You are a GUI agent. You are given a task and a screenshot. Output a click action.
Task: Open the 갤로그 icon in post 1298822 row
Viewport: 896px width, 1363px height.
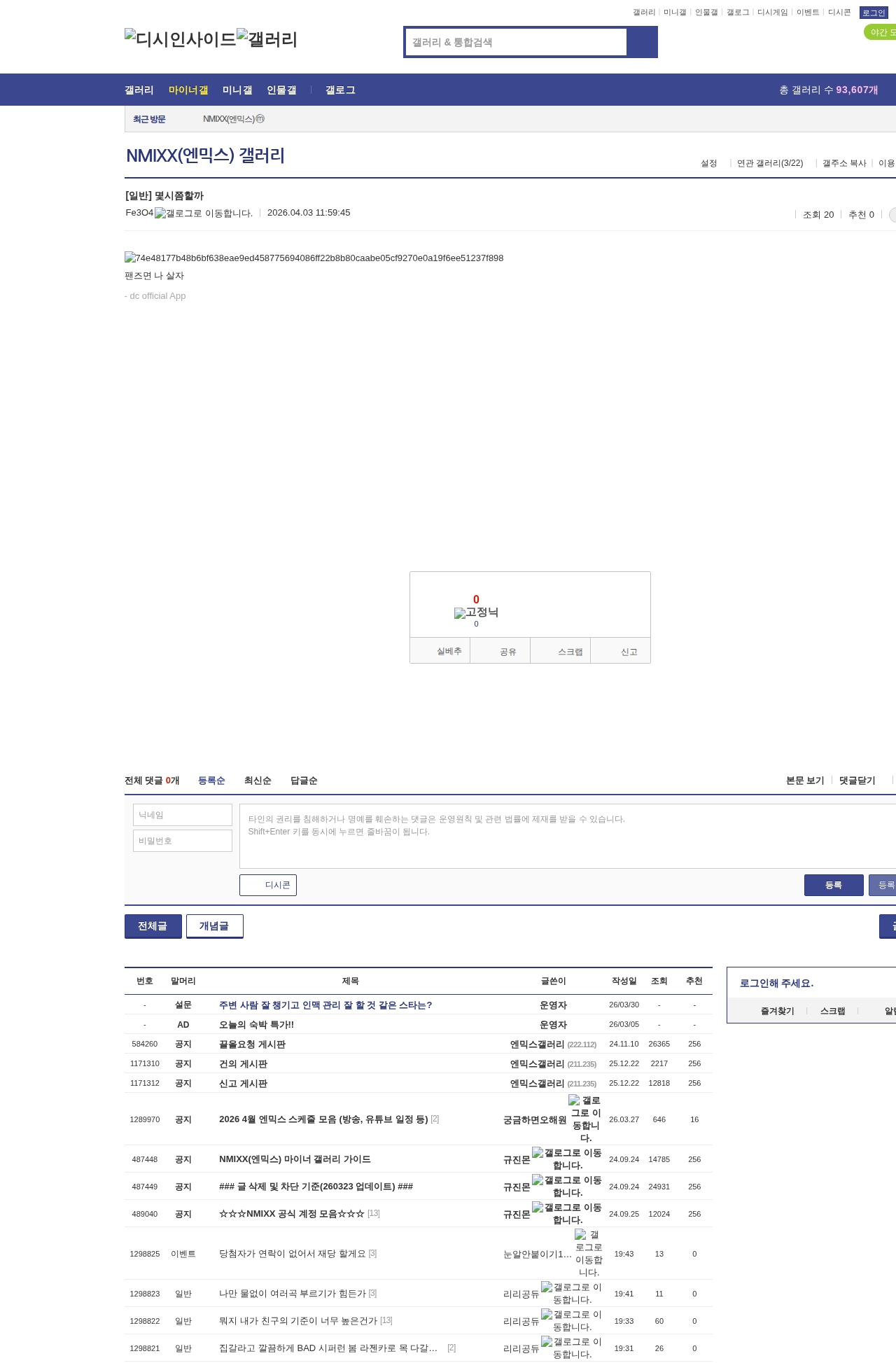[x=571, y=1320]
